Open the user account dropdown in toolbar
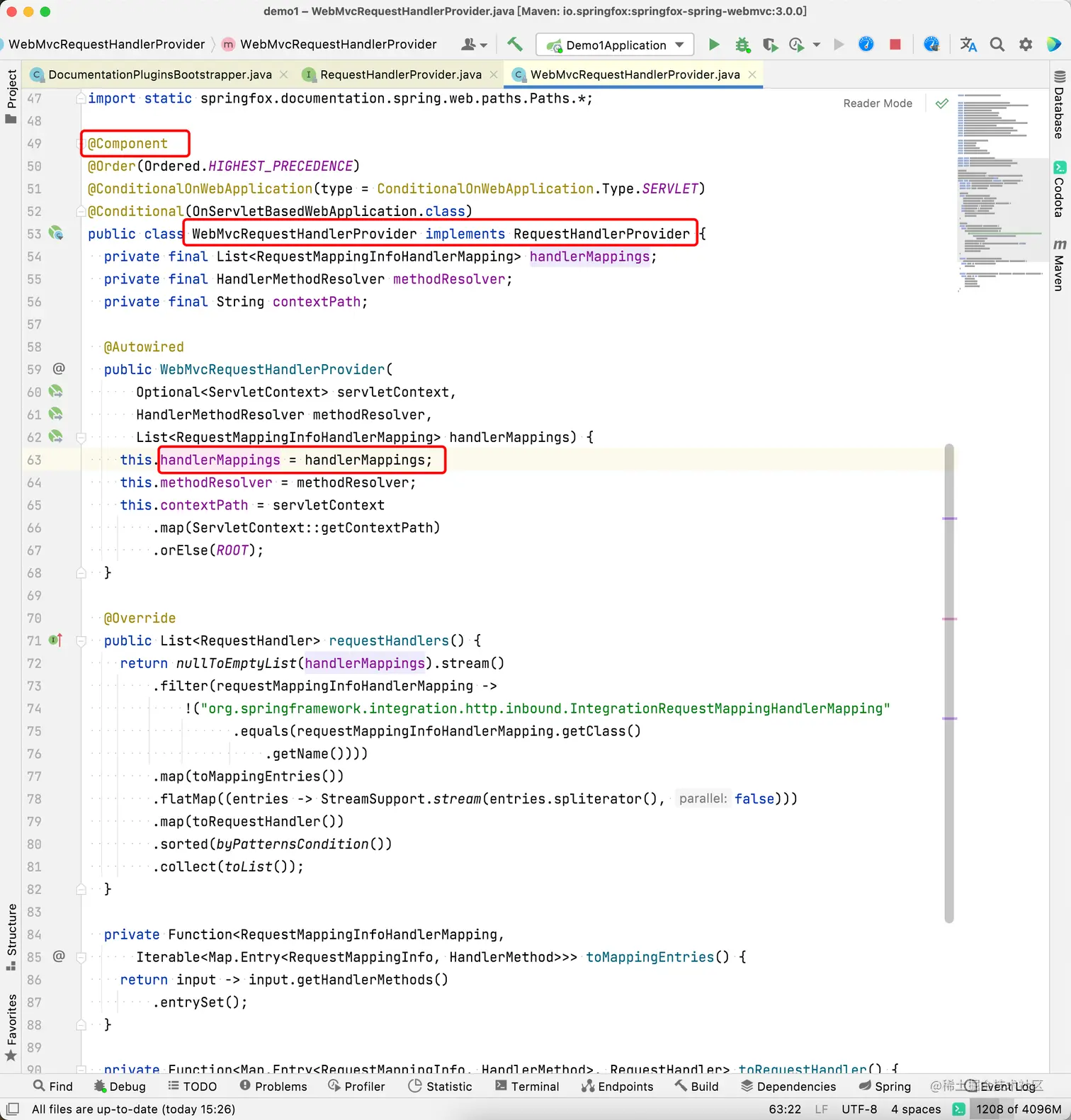 coord(474,45)
